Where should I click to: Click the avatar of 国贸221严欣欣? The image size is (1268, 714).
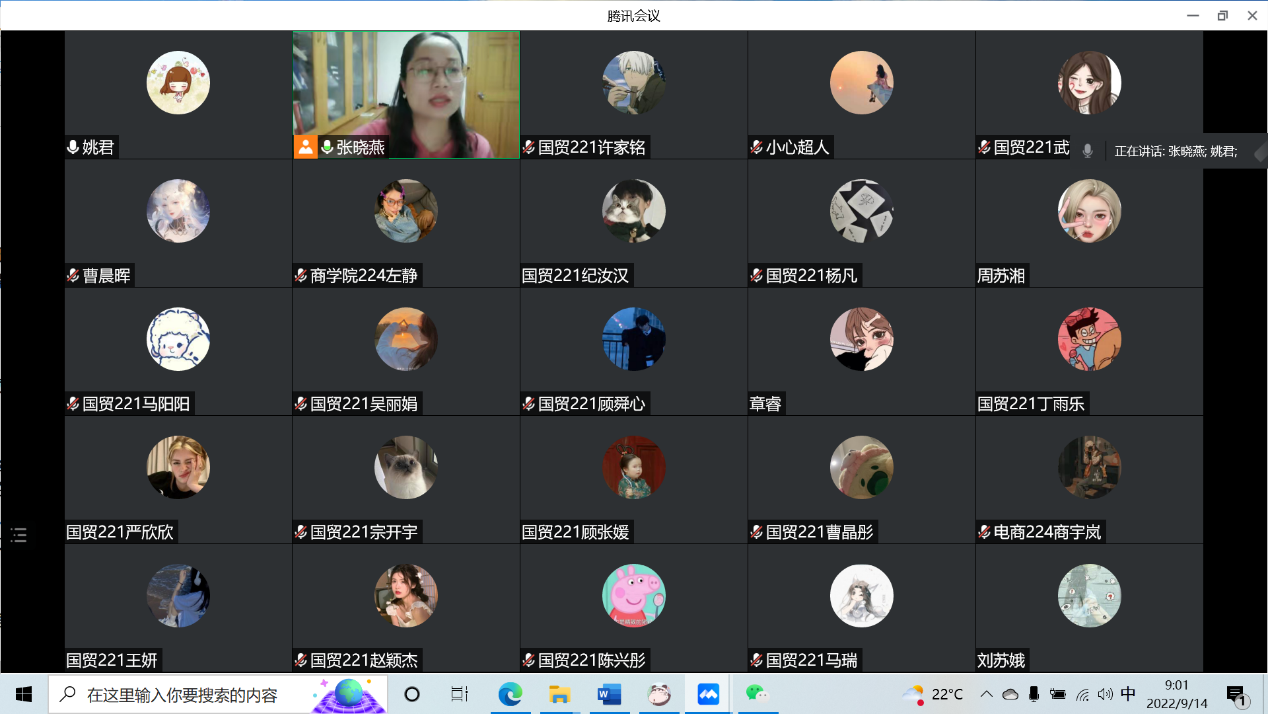point(178,467)
